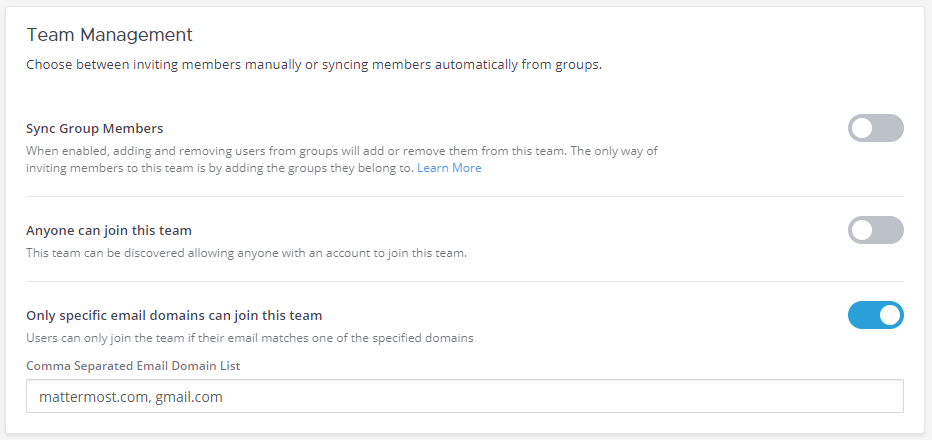The height and width of the screenshot is (440, 932).
Task: Disable the specific email domains toggle
Action: pos(875,315)
